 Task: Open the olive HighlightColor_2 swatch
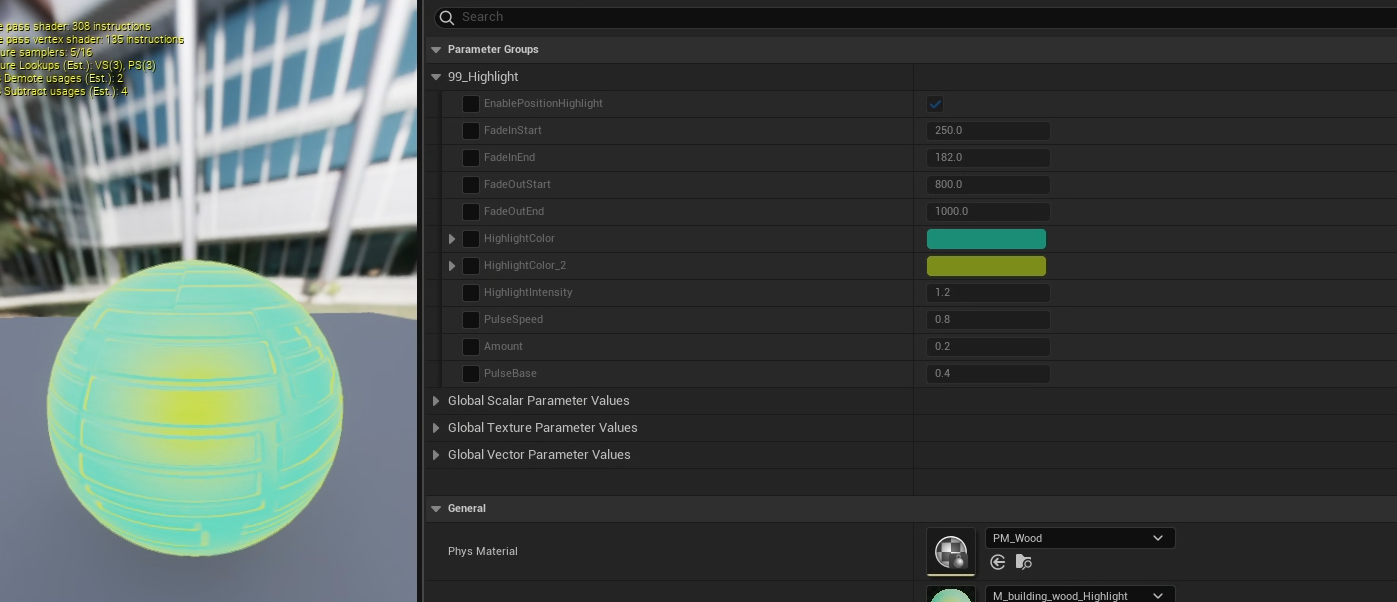(x=986, y=266)
